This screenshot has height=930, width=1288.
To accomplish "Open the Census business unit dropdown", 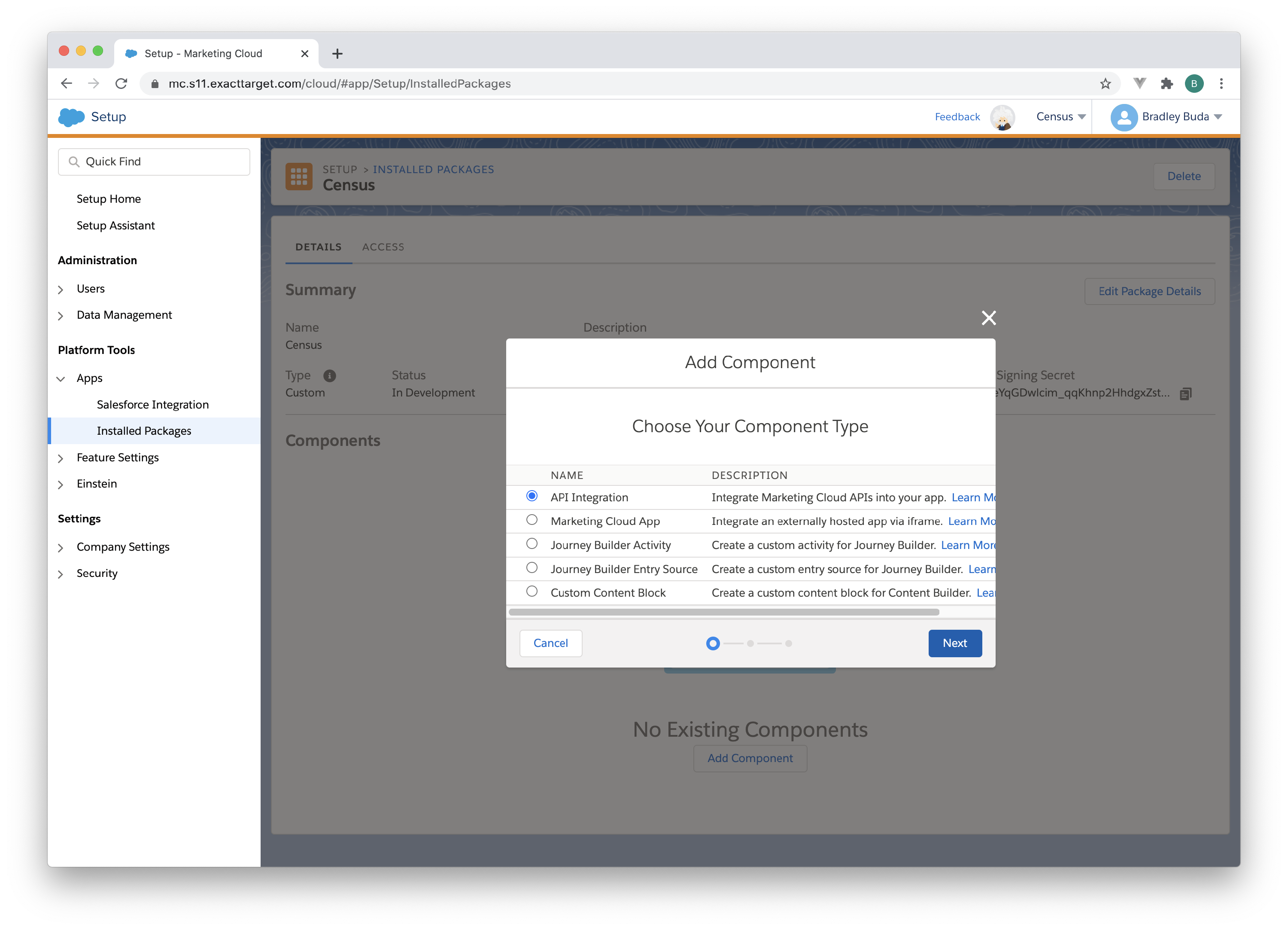I will tap(1060, 117).
